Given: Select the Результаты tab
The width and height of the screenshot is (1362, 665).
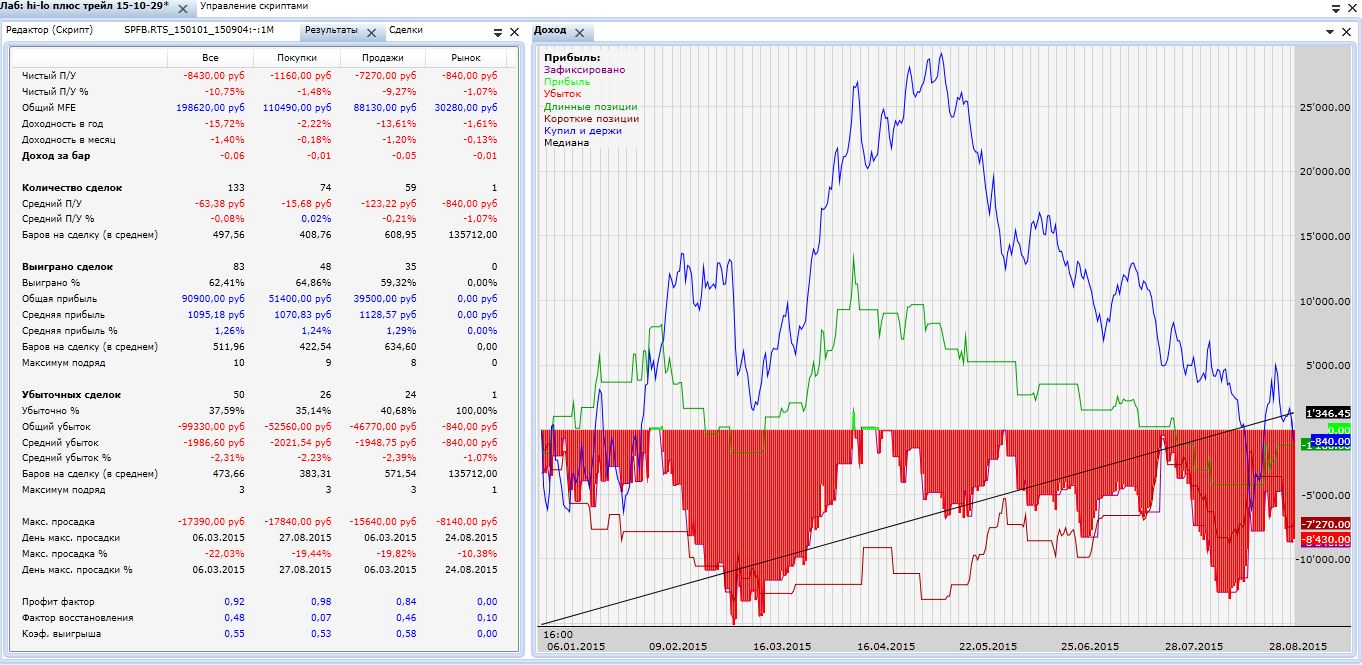Looking at the screenshot, I should (331, 31).
